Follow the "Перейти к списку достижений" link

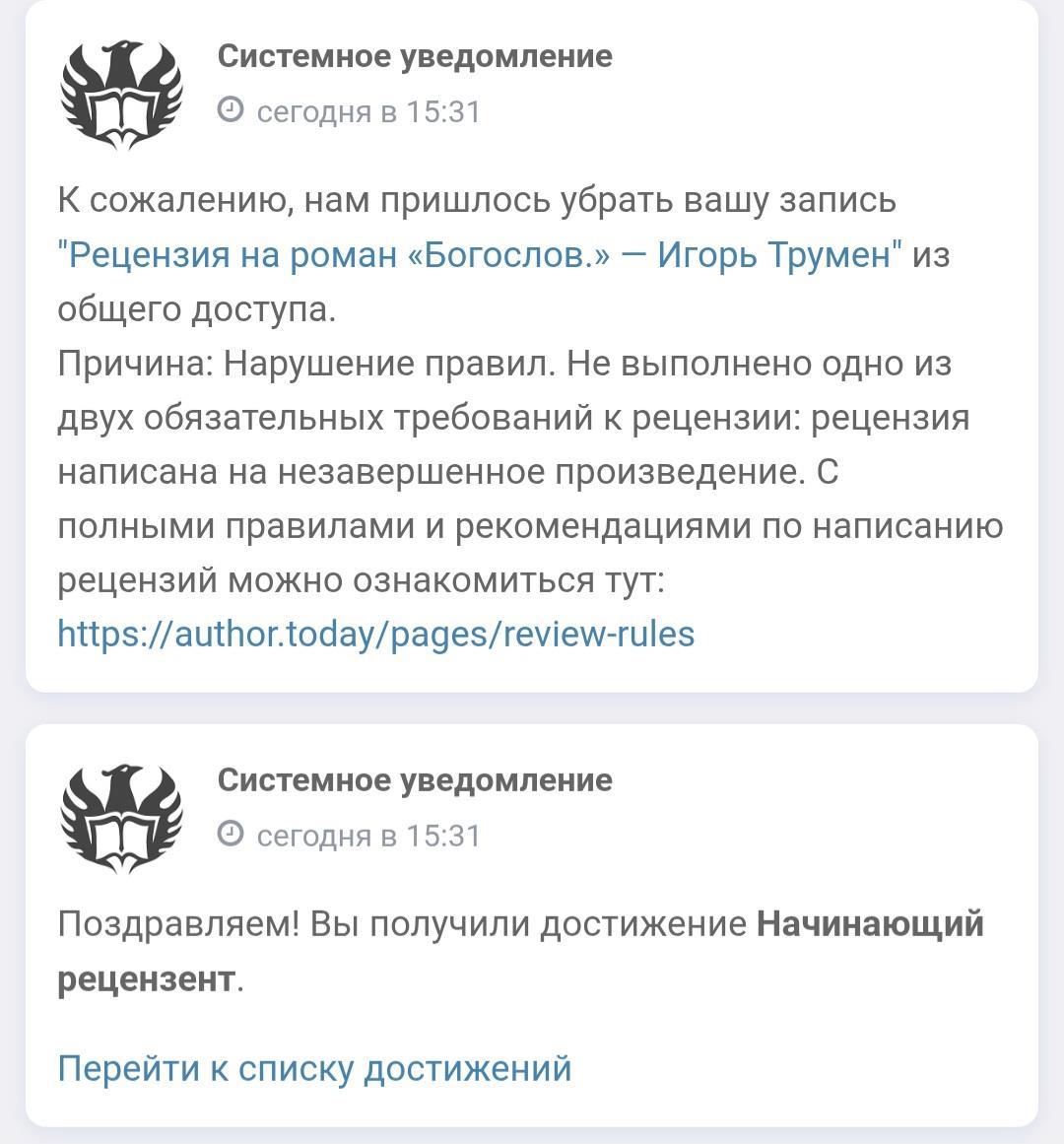point(314,1068)
